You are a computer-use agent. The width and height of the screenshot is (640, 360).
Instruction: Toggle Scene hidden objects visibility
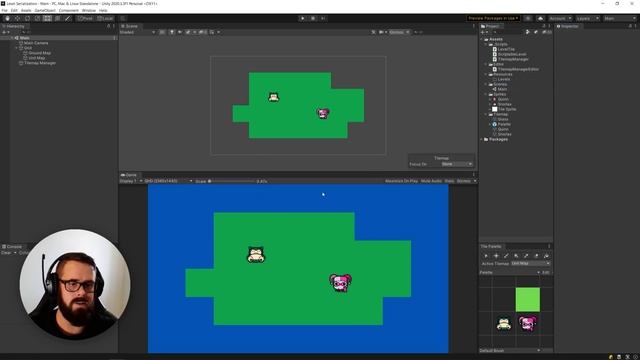[202, 32]
